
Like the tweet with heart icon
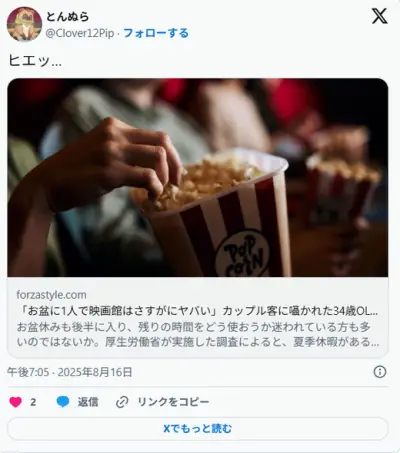click(x=15, y=402)
